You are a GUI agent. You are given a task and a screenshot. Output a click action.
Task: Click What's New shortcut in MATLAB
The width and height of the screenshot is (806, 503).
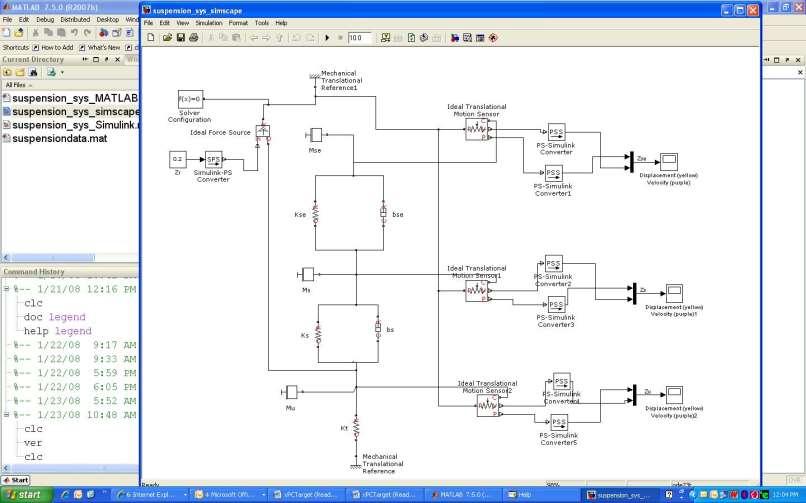100,47
